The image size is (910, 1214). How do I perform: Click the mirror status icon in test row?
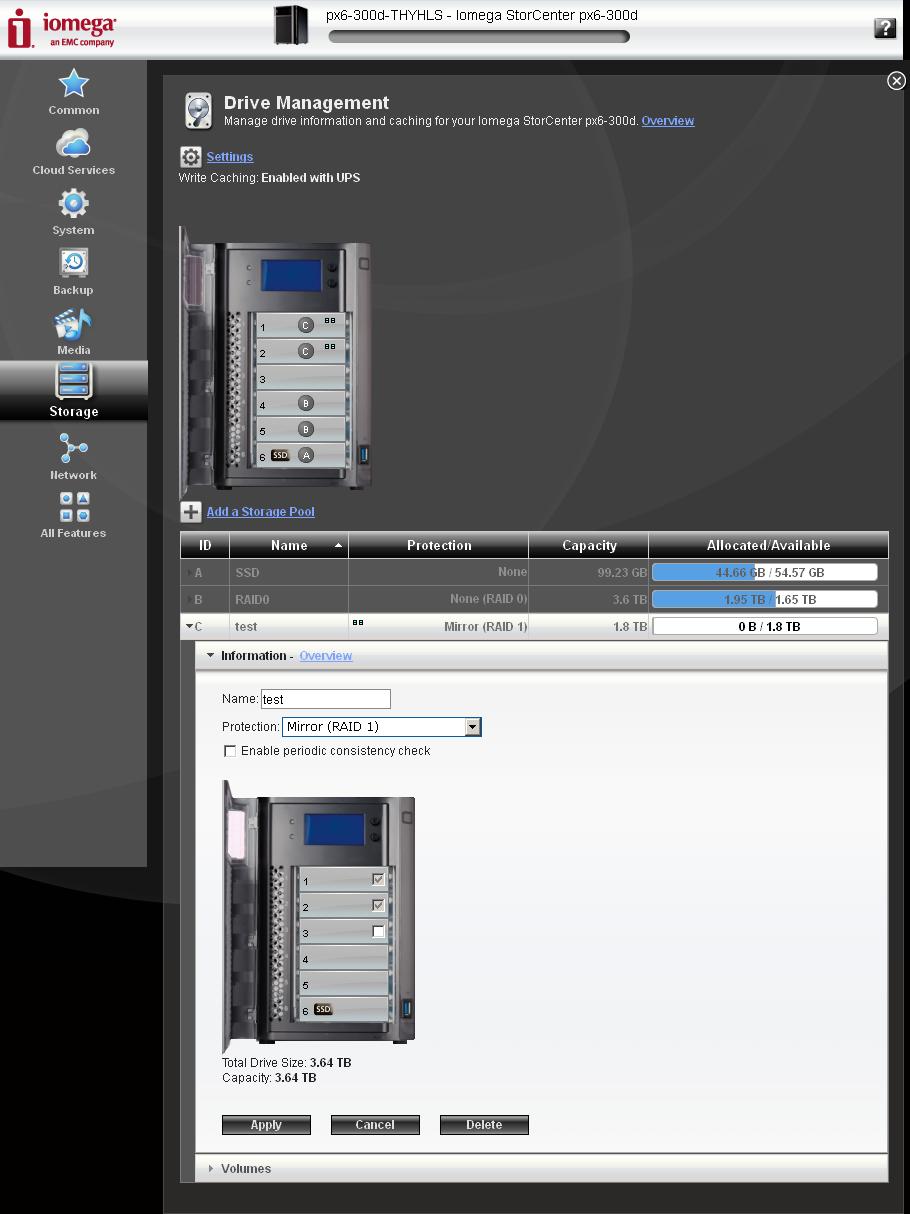(x=358, y=622)
